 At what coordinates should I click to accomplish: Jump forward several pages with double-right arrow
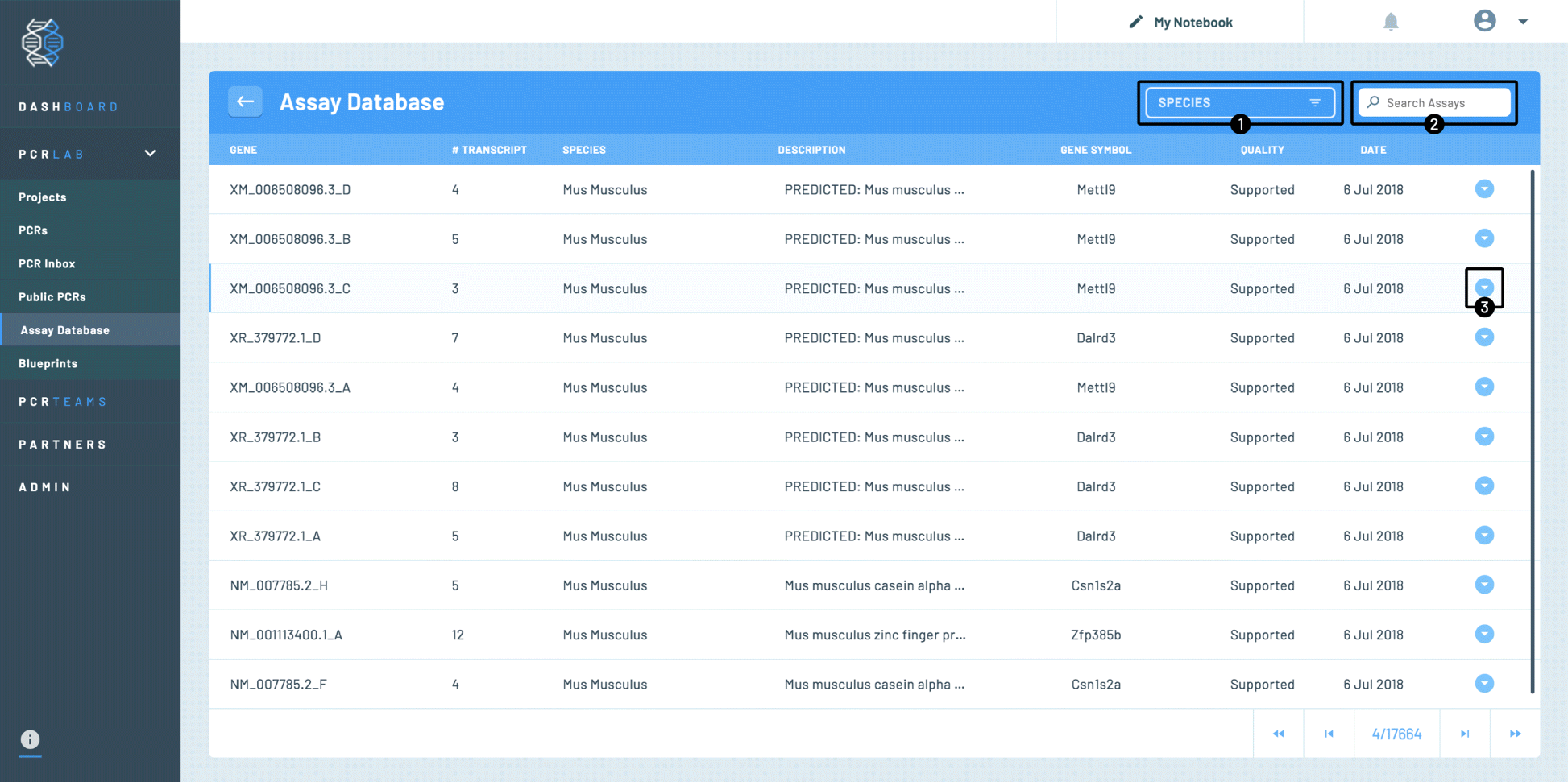(x=1515, y=734)
